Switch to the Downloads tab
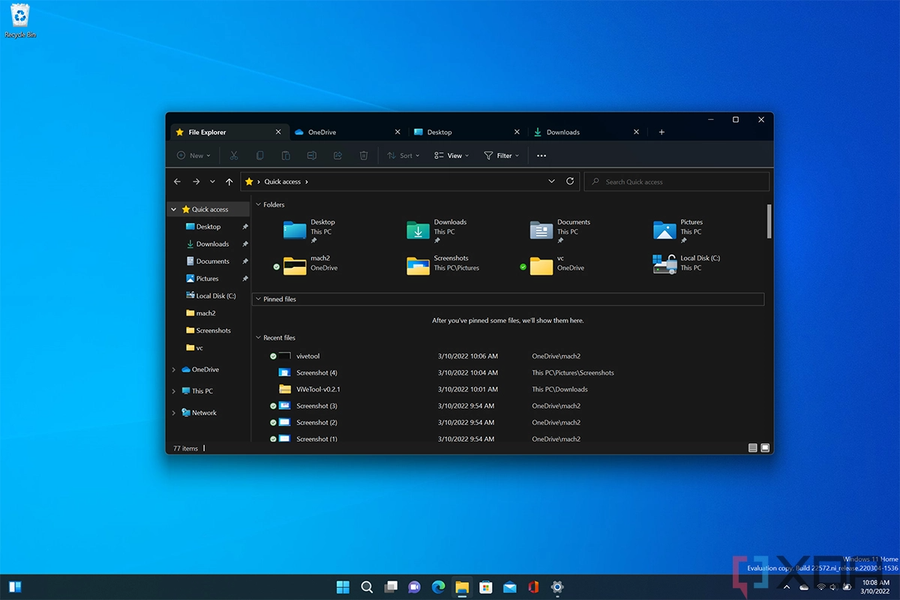 pyautogui.click(x=587, y=132)
